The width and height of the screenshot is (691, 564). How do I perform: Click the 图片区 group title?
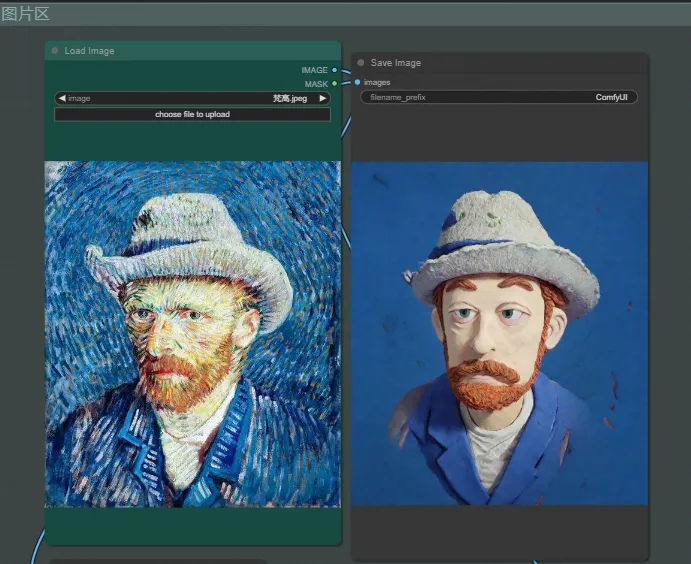click(x=25, y=14)
